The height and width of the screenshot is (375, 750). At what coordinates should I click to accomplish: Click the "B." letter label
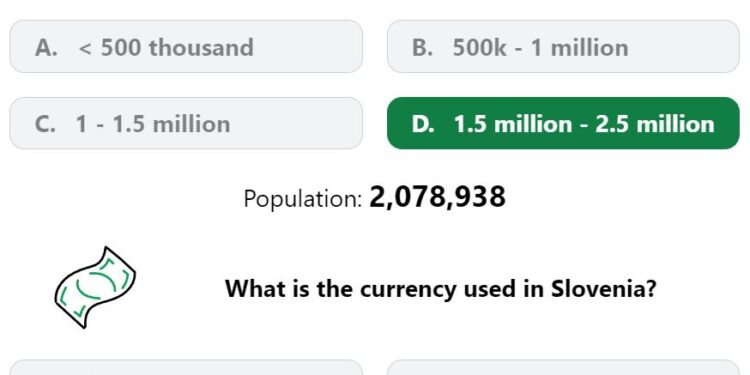[x=422, y=47]
